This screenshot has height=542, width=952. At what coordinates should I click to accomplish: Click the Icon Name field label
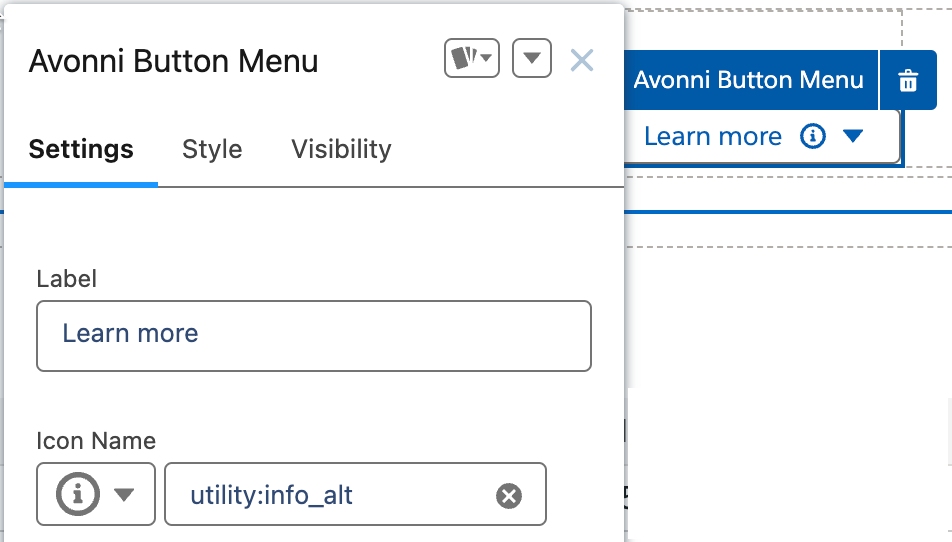coord(96,440)
